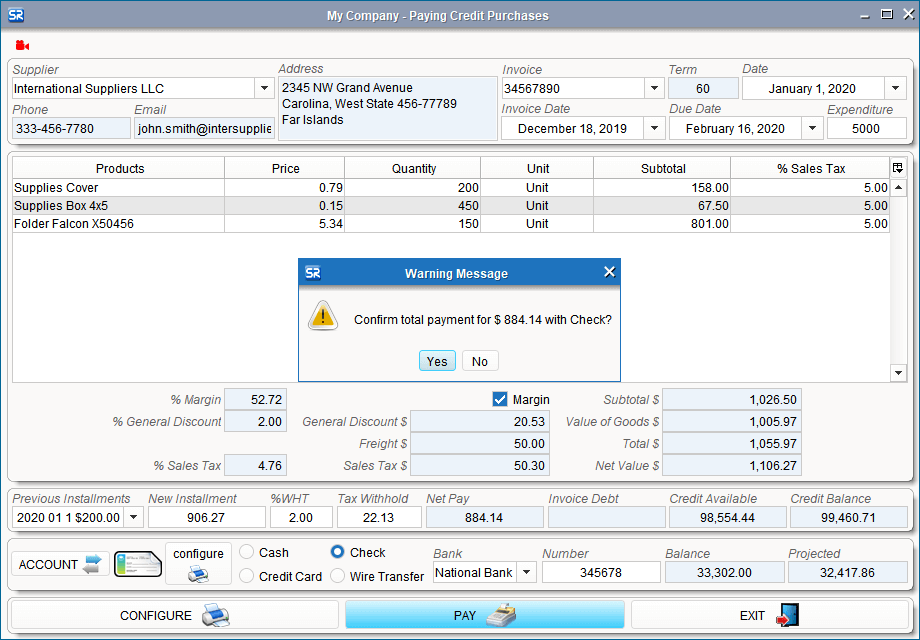Click the check image icon next to ACCOUNT
This screenshot has width=920, height=640.
tap(138, 564)
